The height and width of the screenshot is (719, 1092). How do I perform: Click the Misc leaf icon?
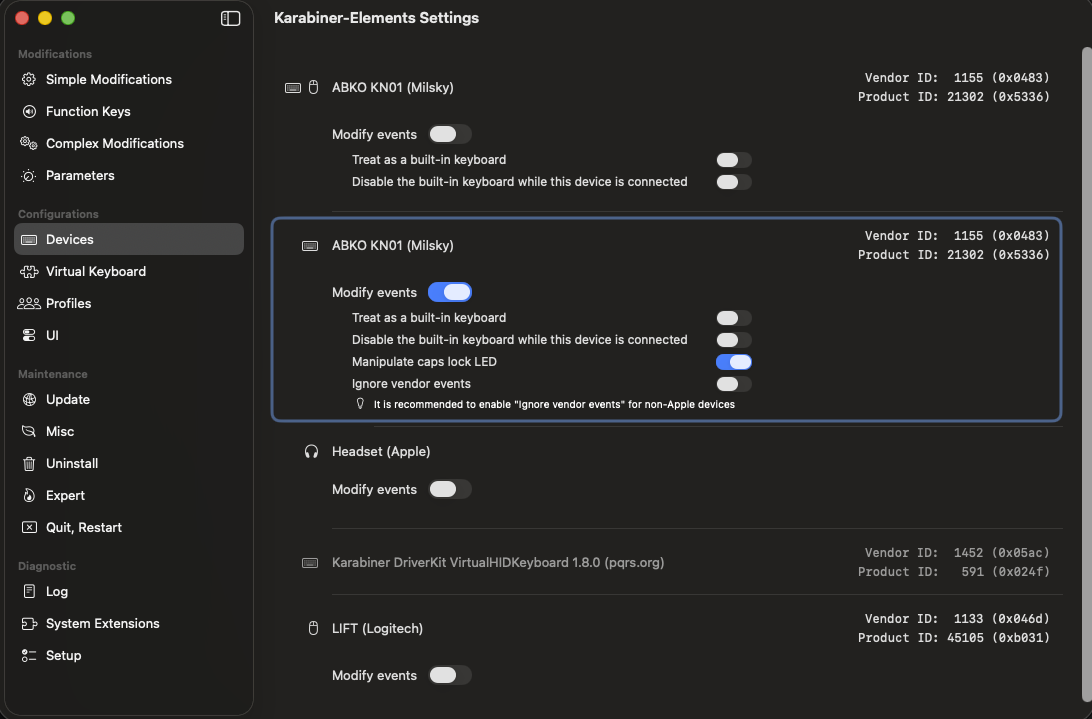click(x=29, y=432)
